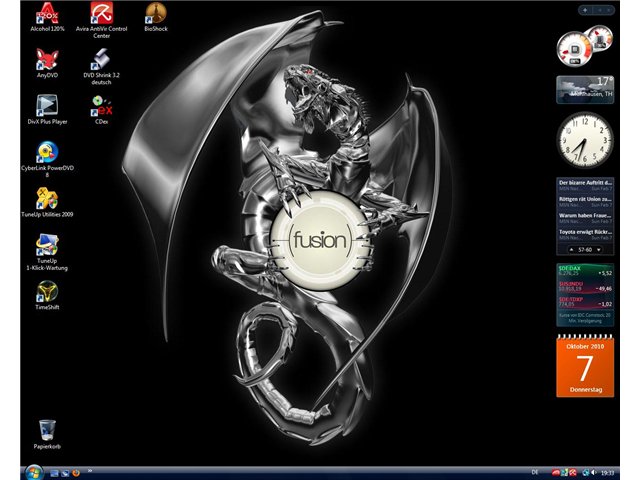Launch TuneUp Utilities 2009 icon
640x480 pixels.
pos(47,202)
